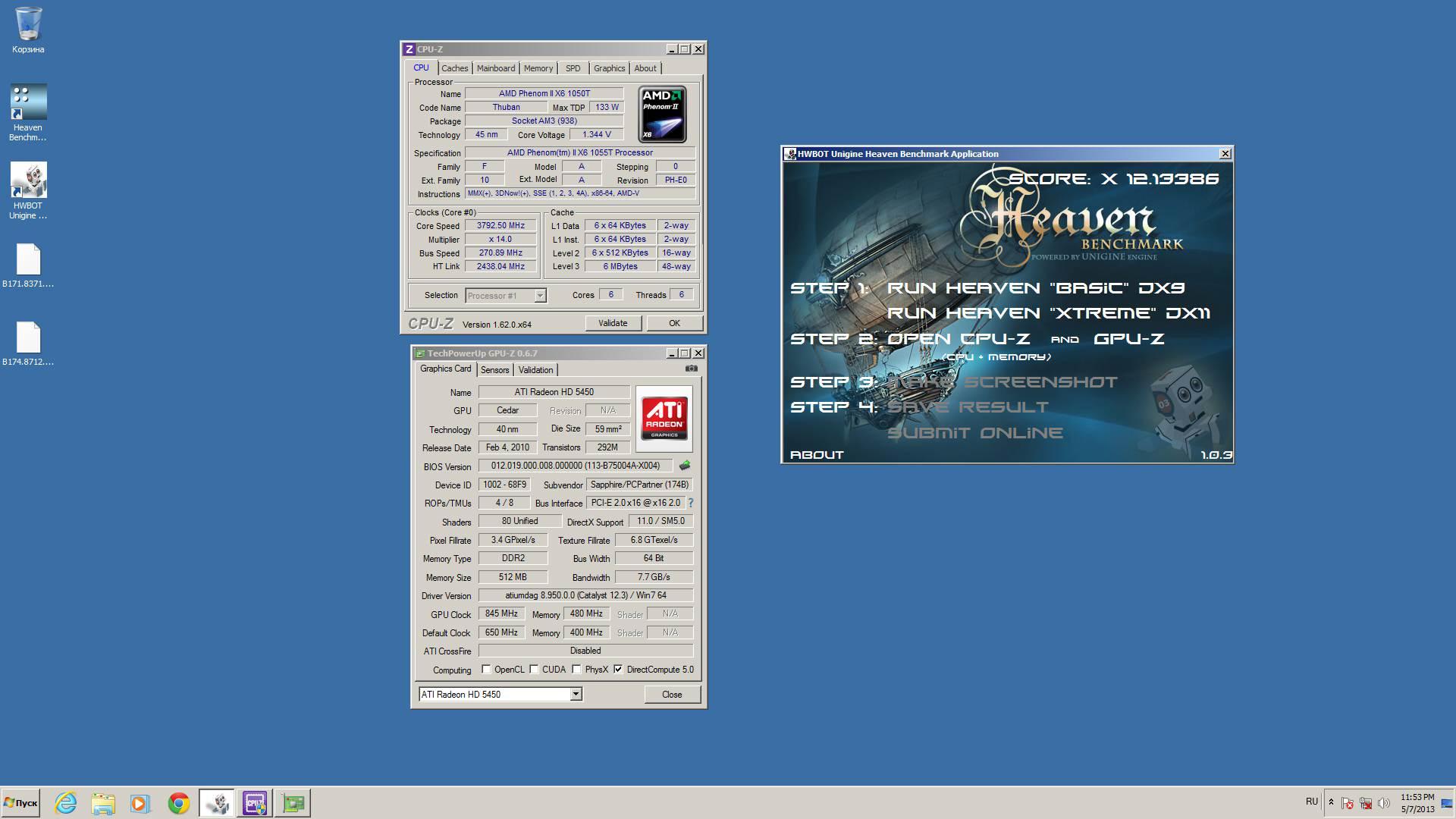The width and height of the screenshot is (1456, 819).
Task: Switch to HWBOT Heaven app in taskbar
Action: (217, 803)
